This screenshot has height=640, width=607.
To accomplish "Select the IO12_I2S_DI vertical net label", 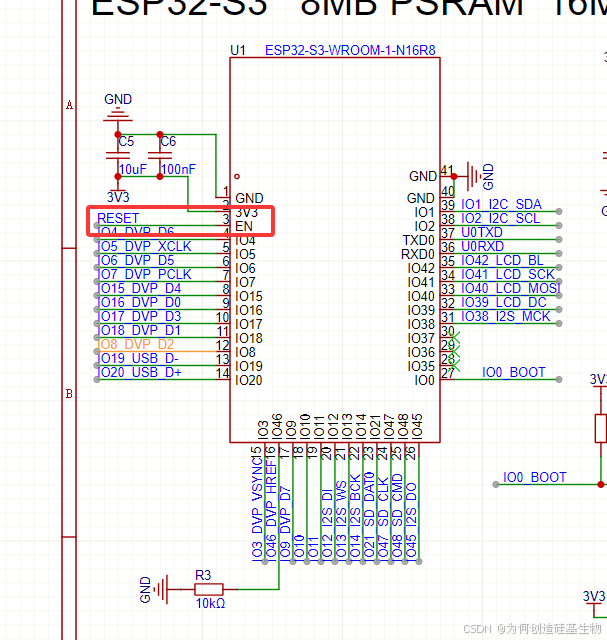I will pos(327,523).
